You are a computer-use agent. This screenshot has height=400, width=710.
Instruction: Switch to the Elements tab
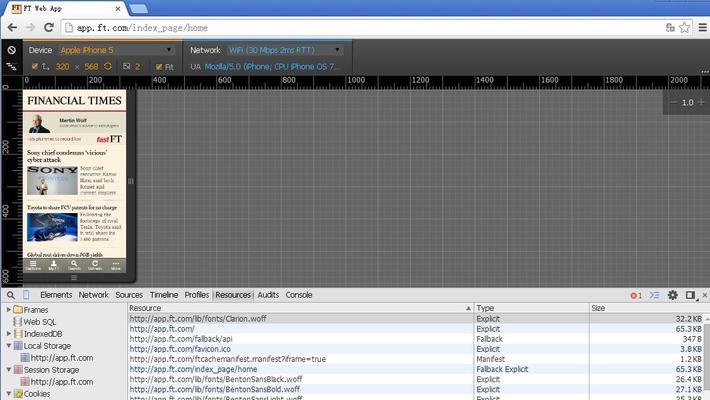pyautogui.click(x=56, y=295)
